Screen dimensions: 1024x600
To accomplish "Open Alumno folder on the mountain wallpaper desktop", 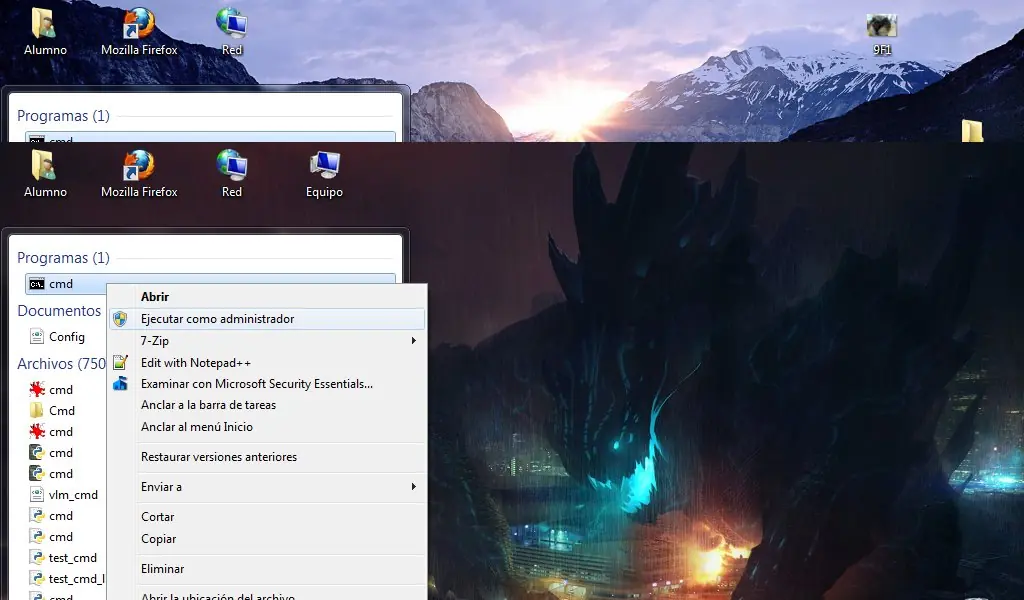I will pos(45,31).
